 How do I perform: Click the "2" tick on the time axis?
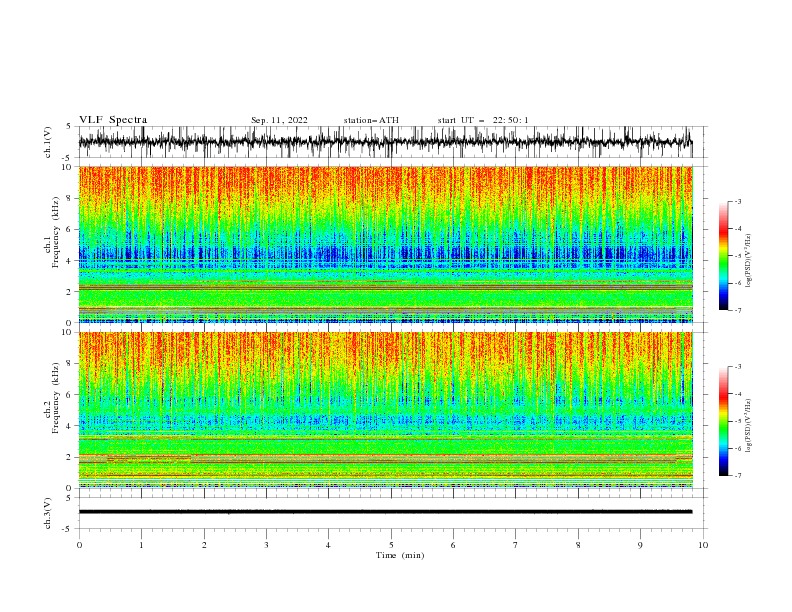click(x=204, y=545)
